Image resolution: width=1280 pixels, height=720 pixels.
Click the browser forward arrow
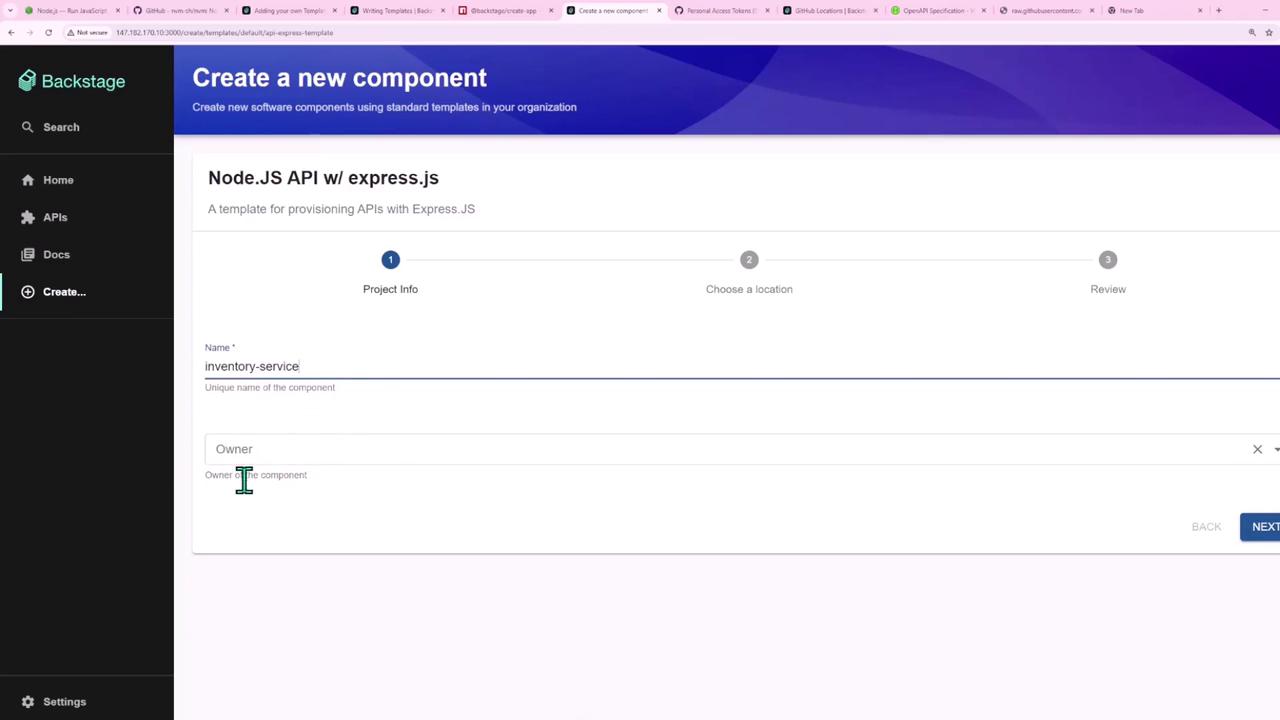tap(29, 32)
